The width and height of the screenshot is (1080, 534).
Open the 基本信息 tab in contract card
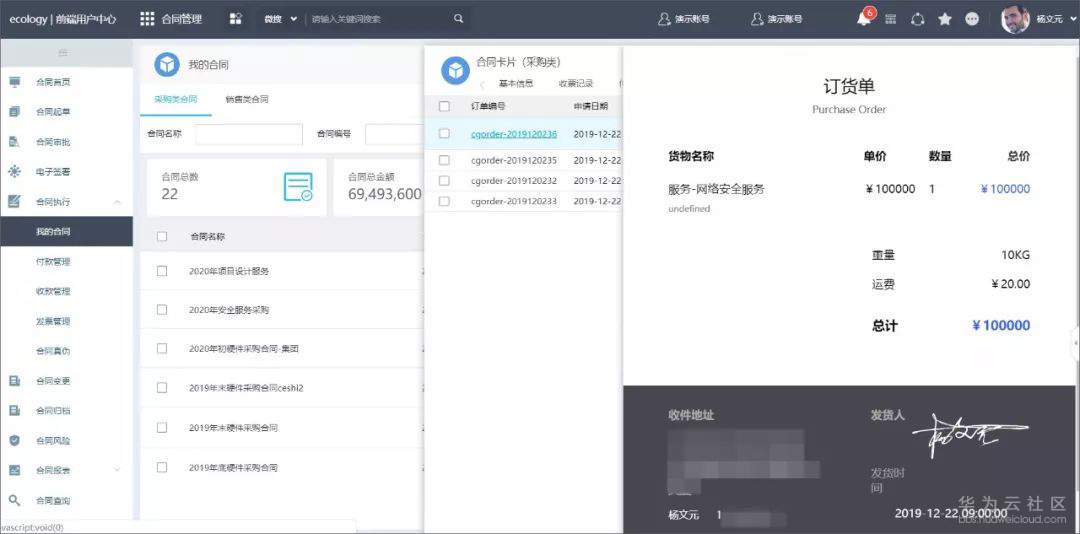coord(516,84)
